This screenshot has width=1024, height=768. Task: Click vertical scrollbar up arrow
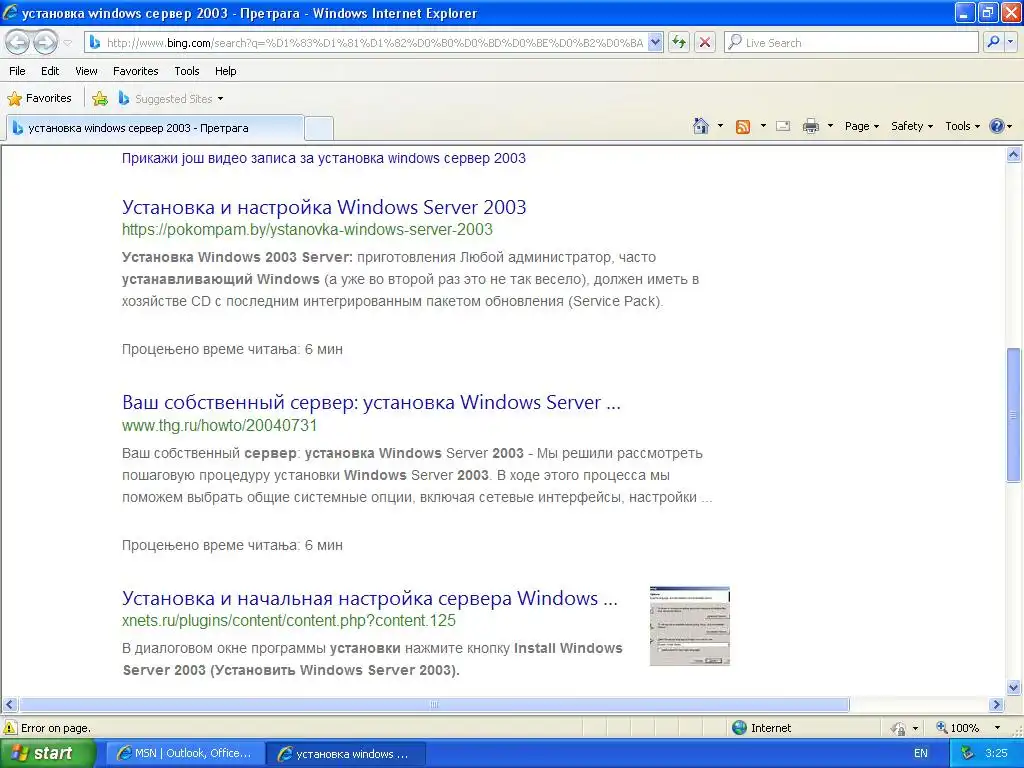1014,155
